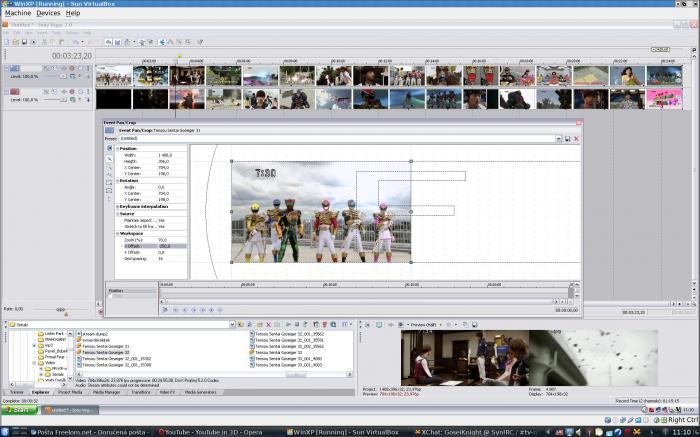
Task: Click the Start Preview play icon in Explorer
Action: tap(288, 325)
